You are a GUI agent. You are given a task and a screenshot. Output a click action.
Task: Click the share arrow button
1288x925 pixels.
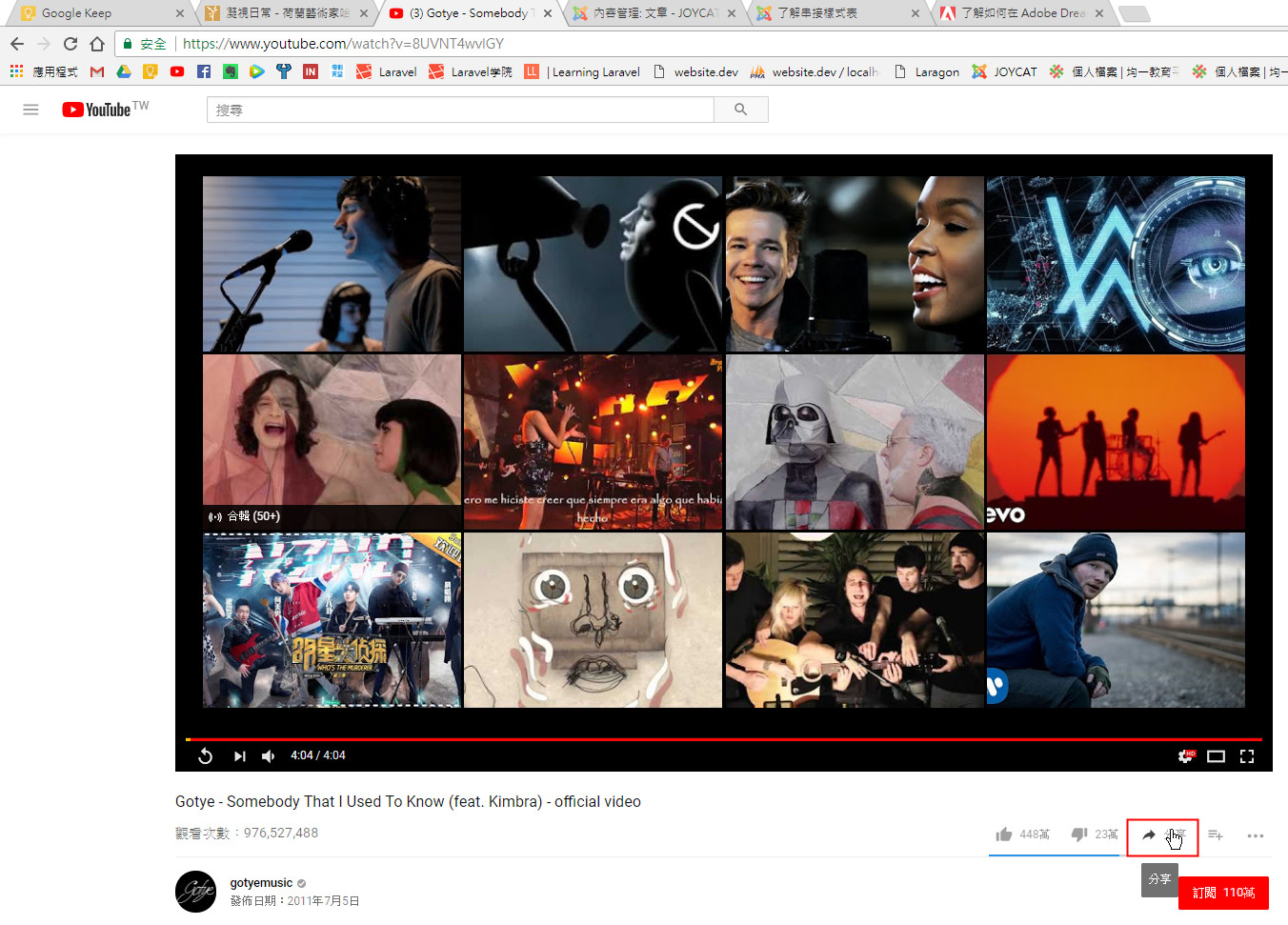1162,836
